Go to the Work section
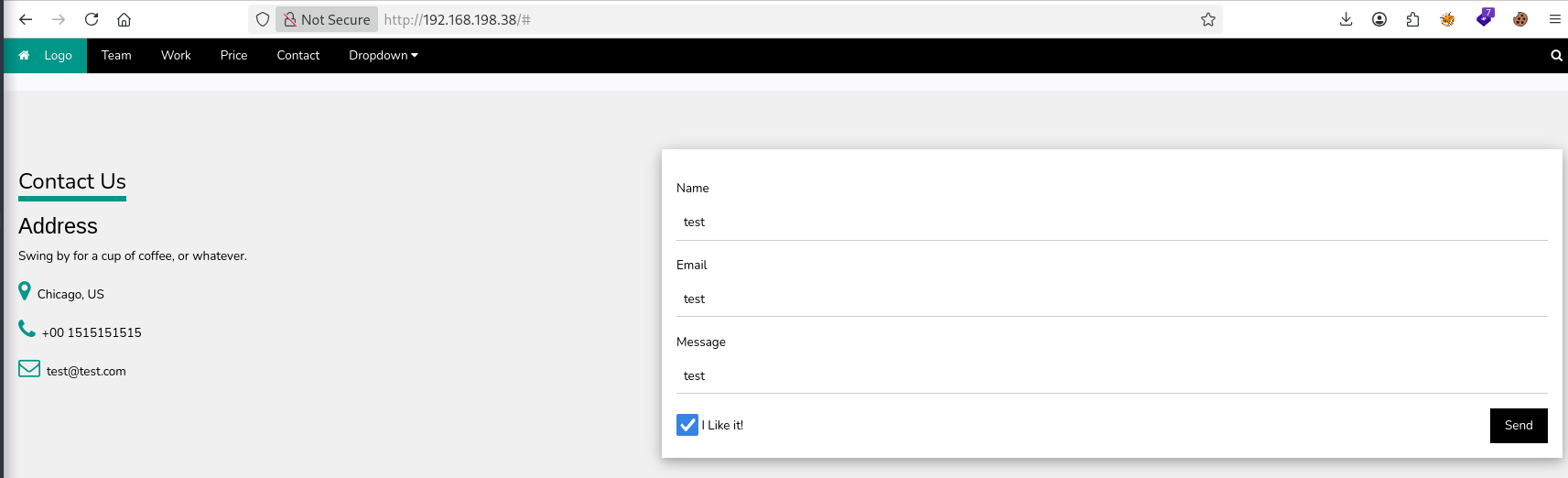The height and width of the screenshot is (478, 1568). [176, 56]
